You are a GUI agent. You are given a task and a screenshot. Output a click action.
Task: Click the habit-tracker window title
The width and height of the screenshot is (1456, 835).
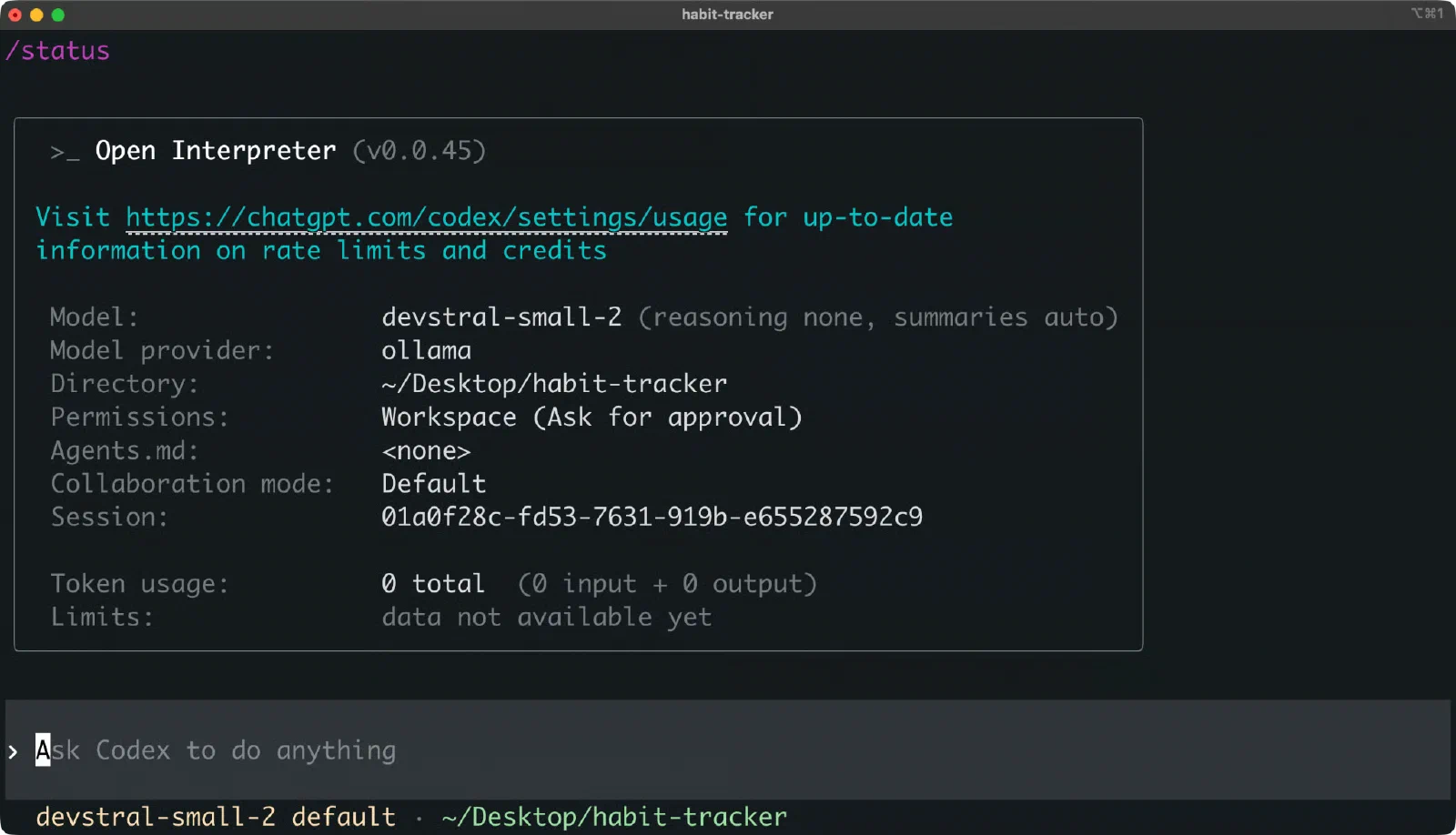point(727,15)
